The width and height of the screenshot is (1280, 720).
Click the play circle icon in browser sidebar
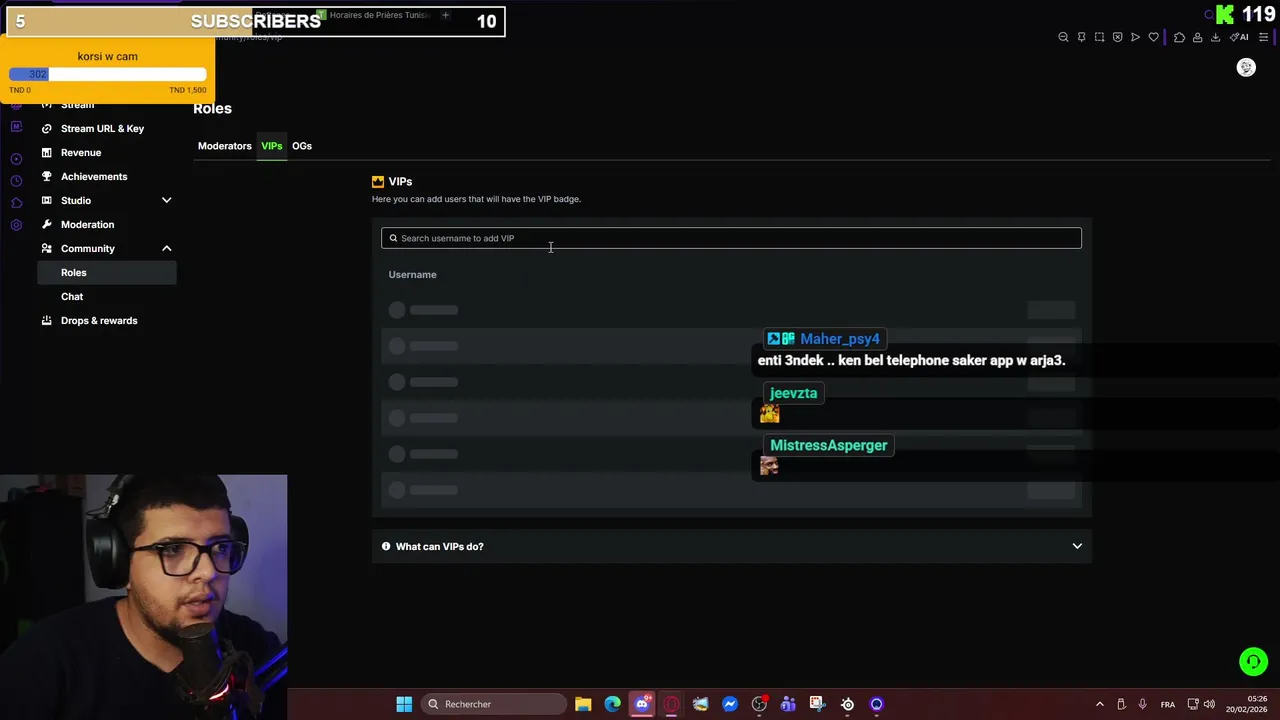[x=16, y=159]
